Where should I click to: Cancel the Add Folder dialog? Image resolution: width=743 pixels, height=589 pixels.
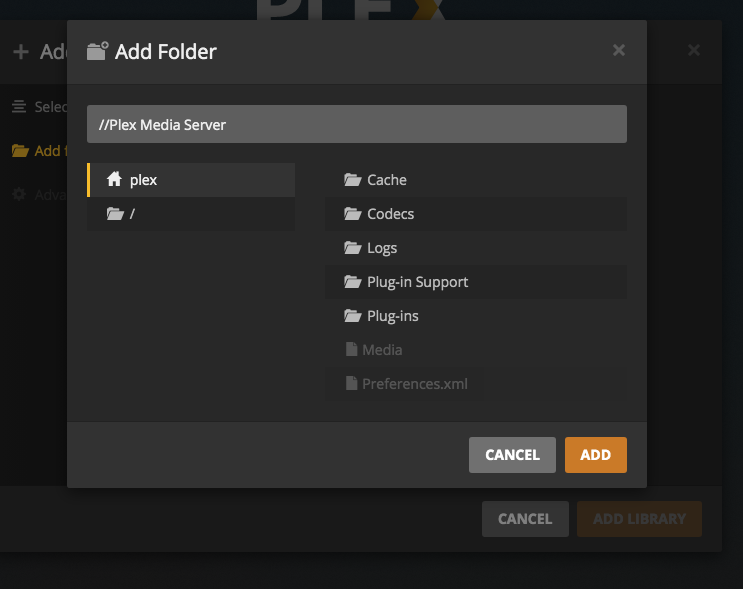(x=512, y=455)
